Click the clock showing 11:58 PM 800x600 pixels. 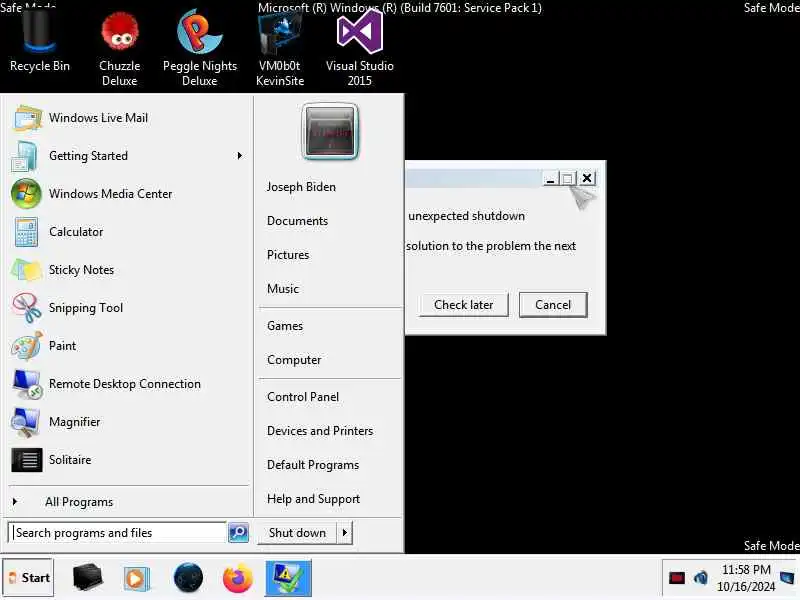click(x=746, y=570)
